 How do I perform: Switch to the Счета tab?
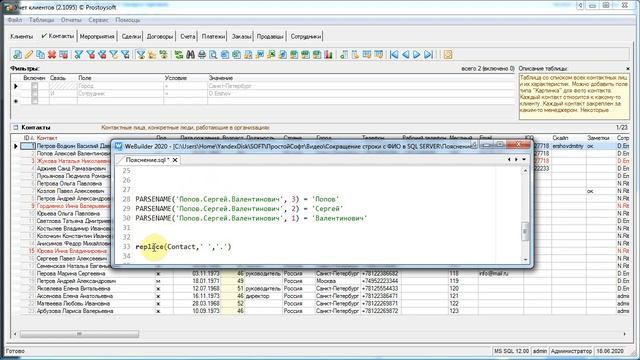tap(188, 36)
